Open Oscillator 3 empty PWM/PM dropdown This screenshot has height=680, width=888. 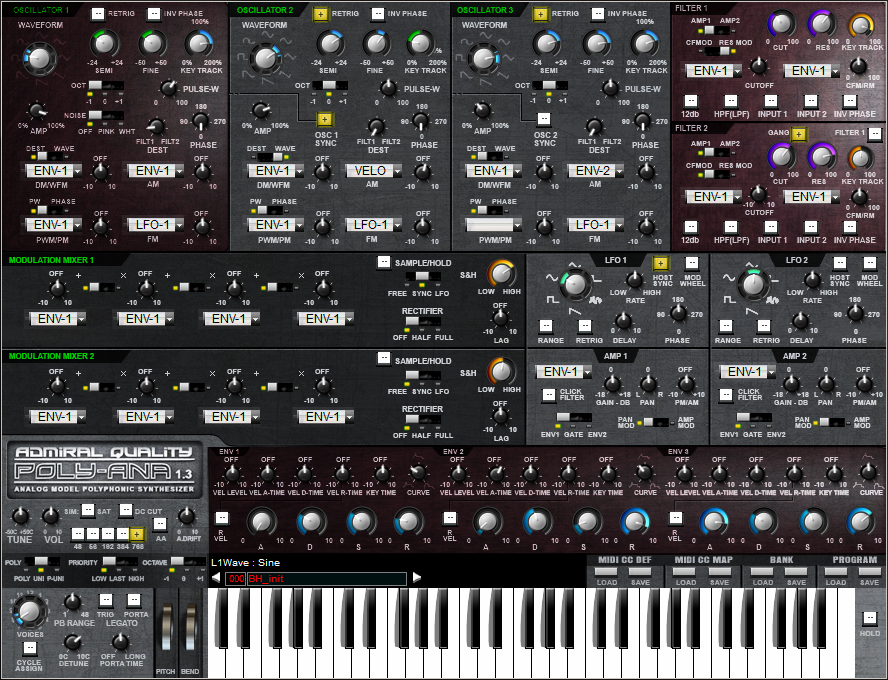[493, 225]
